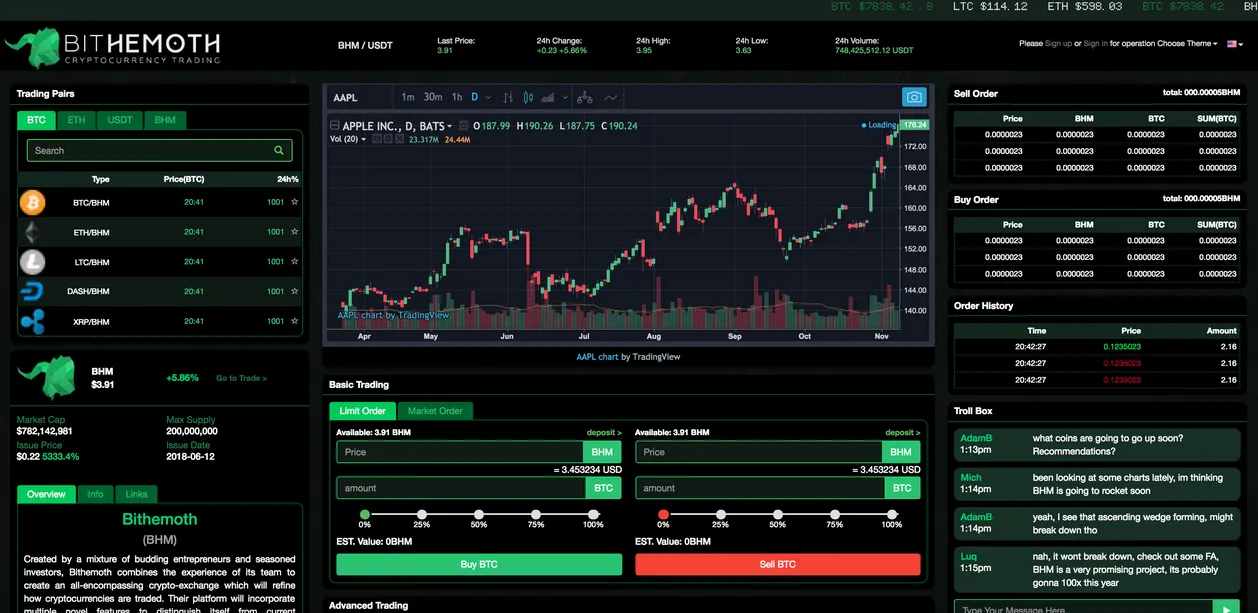Open the Vol (20) indicator settings icon
Viewport: 1258px width, 613px height.
tap(388, 139)
